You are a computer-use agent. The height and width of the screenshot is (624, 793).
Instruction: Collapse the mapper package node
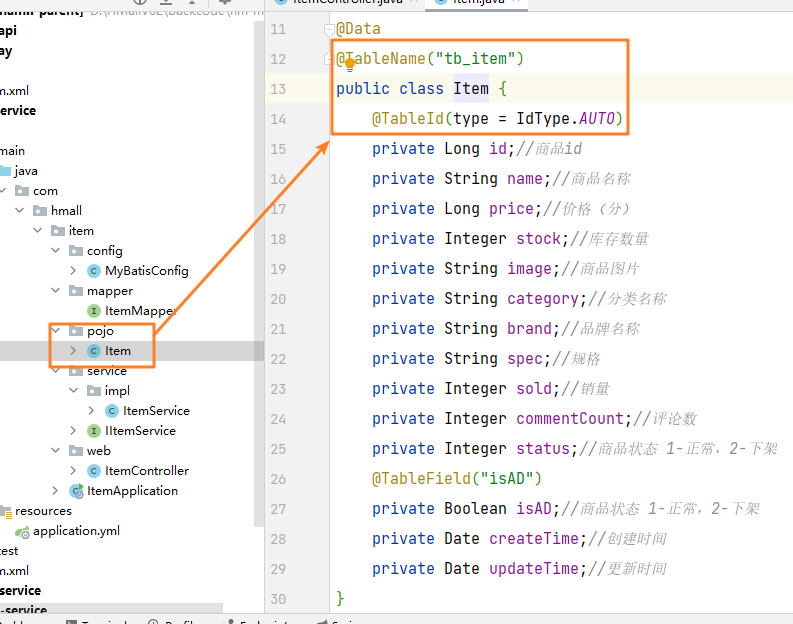click(x=56, y=290)
